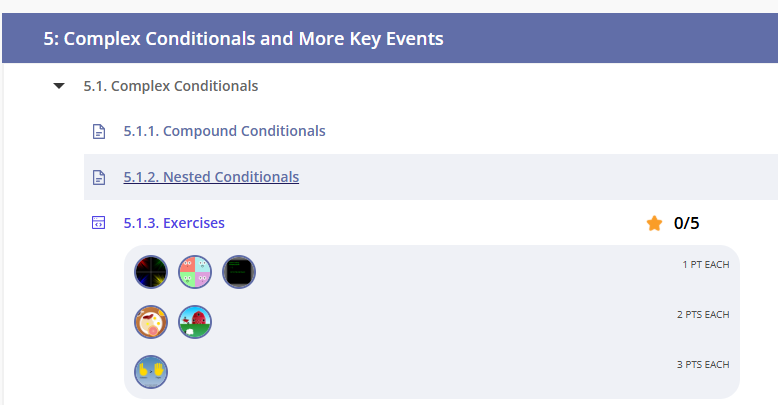The image size is (778, 405).
Task: Open the yellow hands 3-point exercise
Action: (151, 372)
